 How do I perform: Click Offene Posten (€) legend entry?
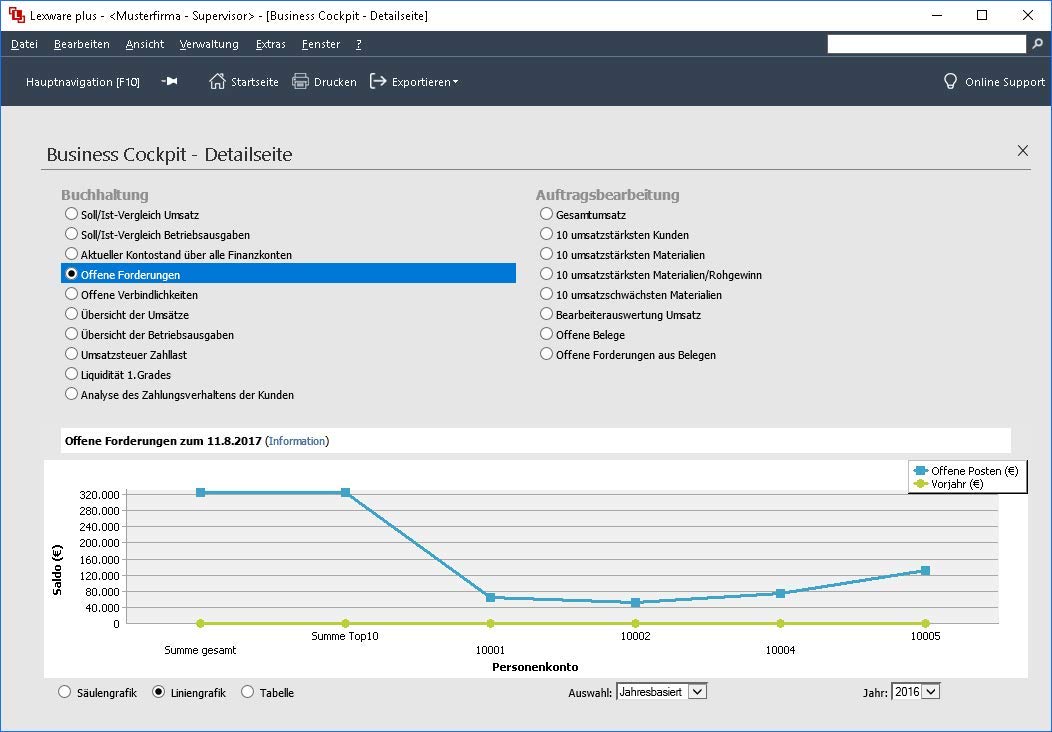click(x=967, y=471)
